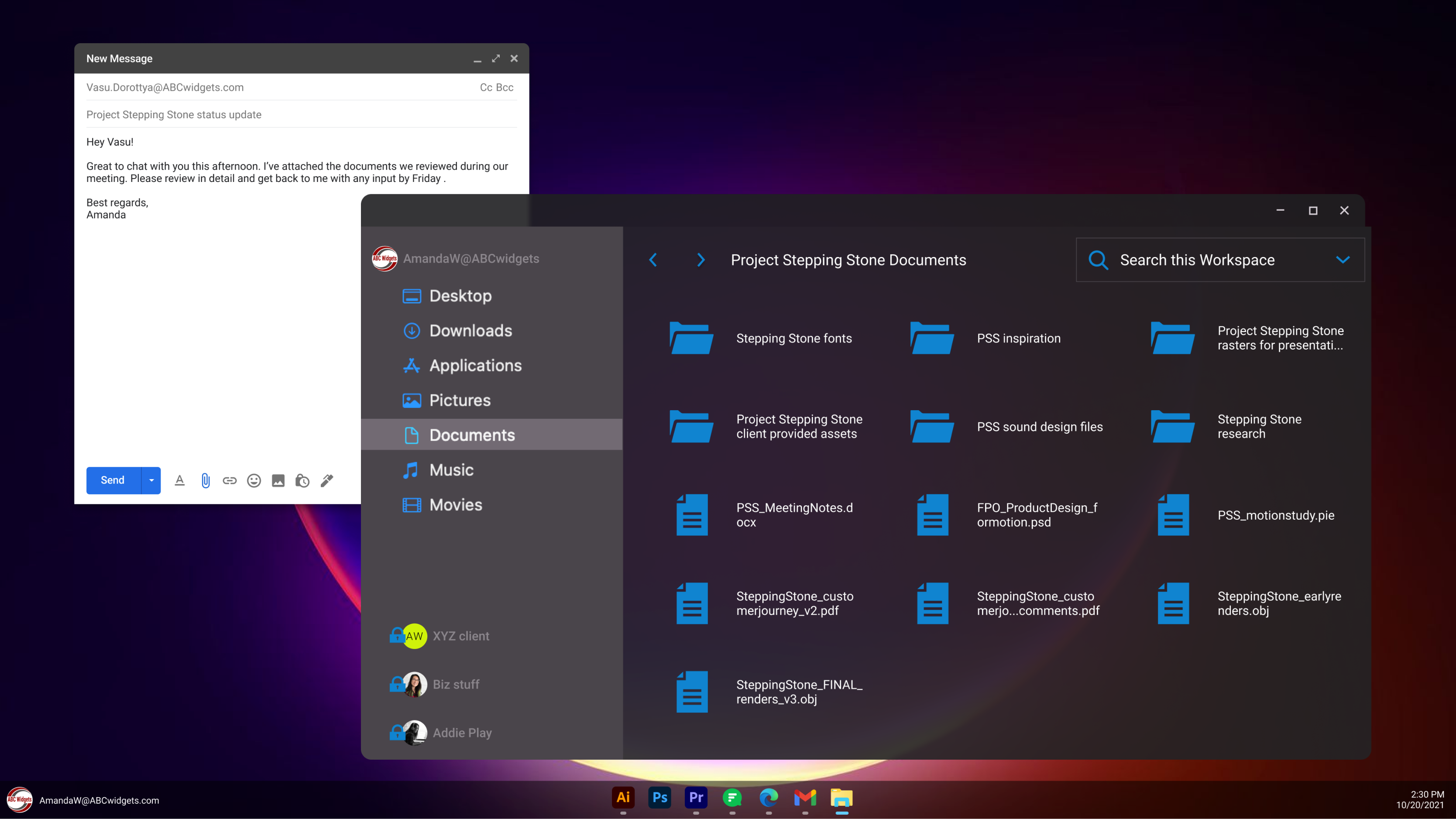
Task: Select Applications in the sidebar
Action: click(492, 366)
